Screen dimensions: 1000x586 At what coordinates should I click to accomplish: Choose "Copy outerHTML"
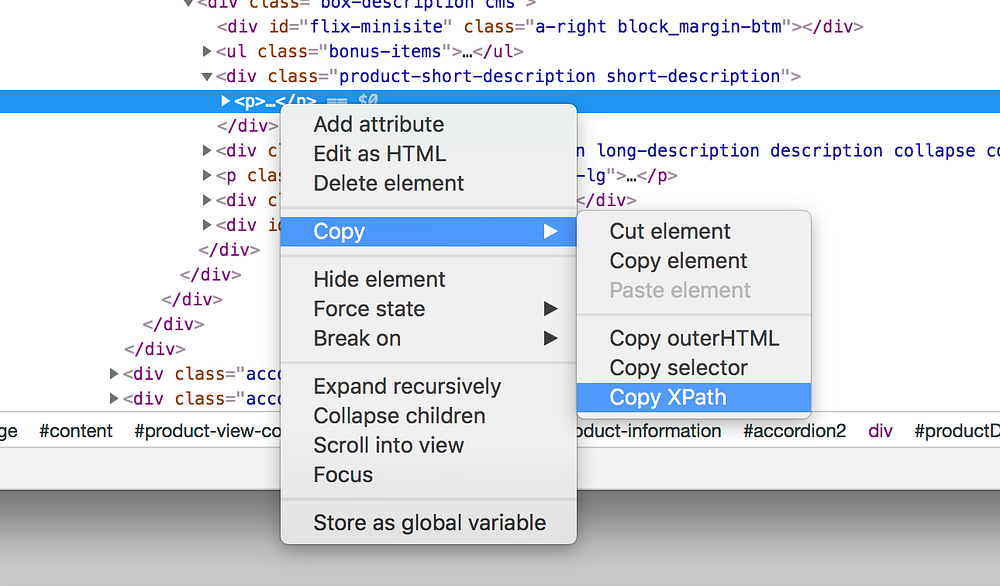point(694,338)
